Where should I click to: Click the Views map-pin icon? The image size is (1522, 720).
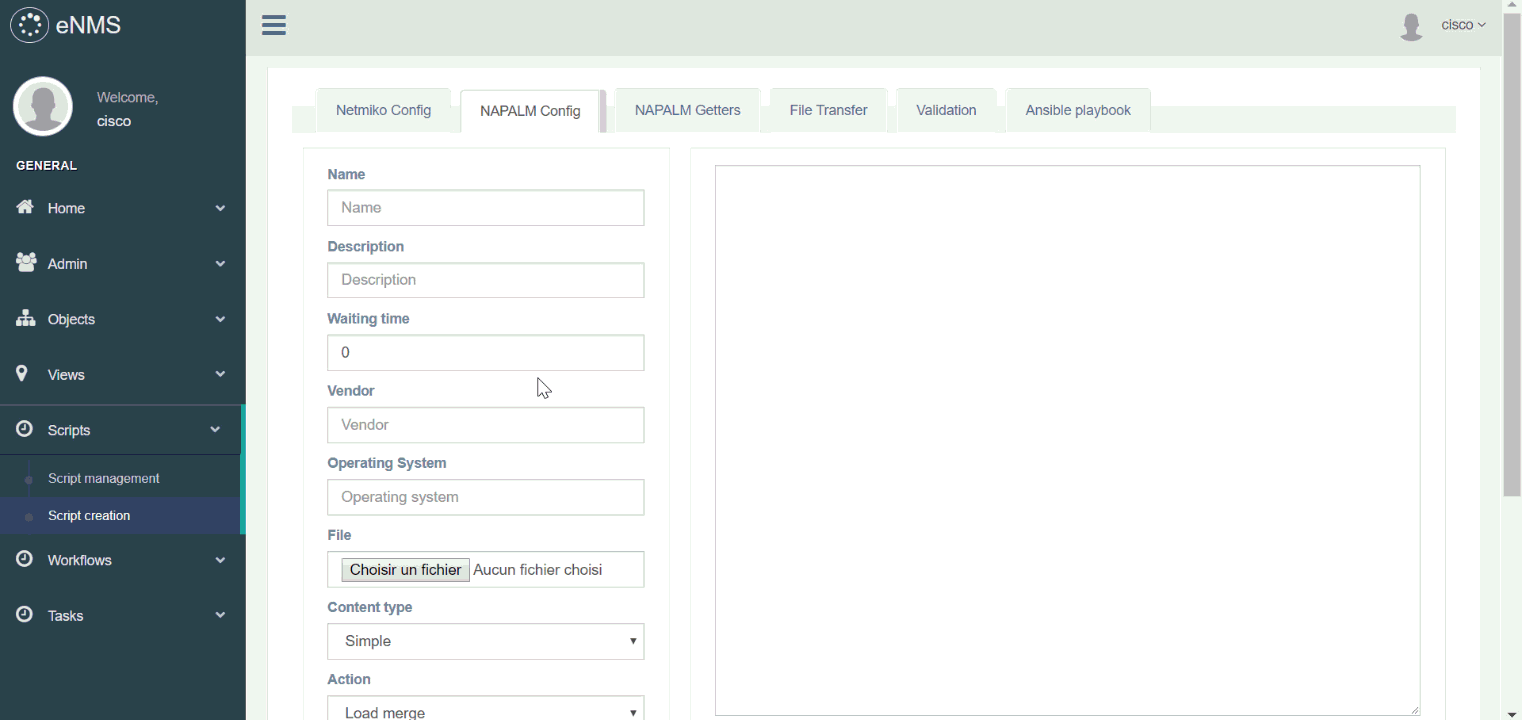point(22,374)
